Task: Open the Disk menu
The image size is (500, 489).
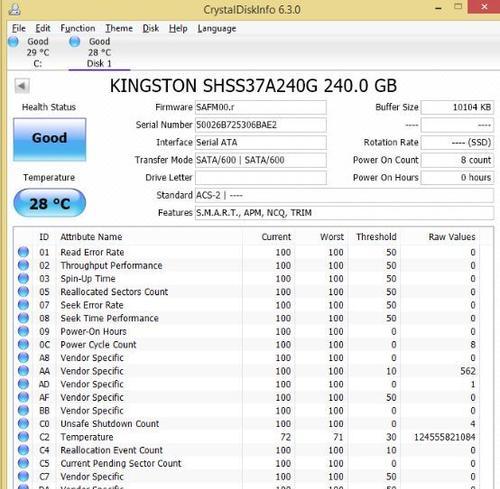Action: point(151,28)
